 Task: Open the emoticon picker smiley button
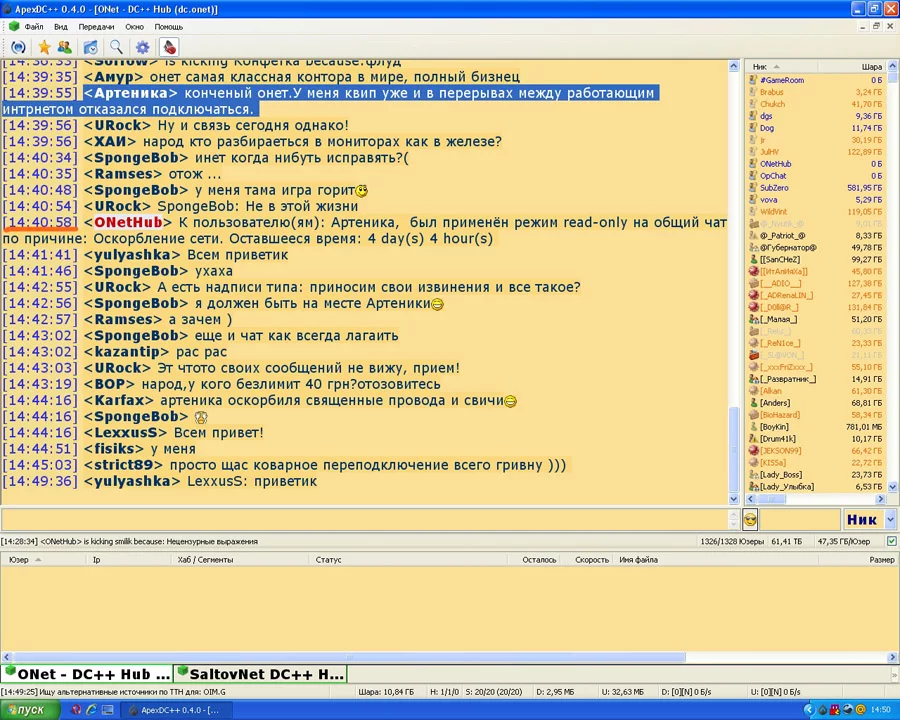pyautogui.click(x=750, y=519)
